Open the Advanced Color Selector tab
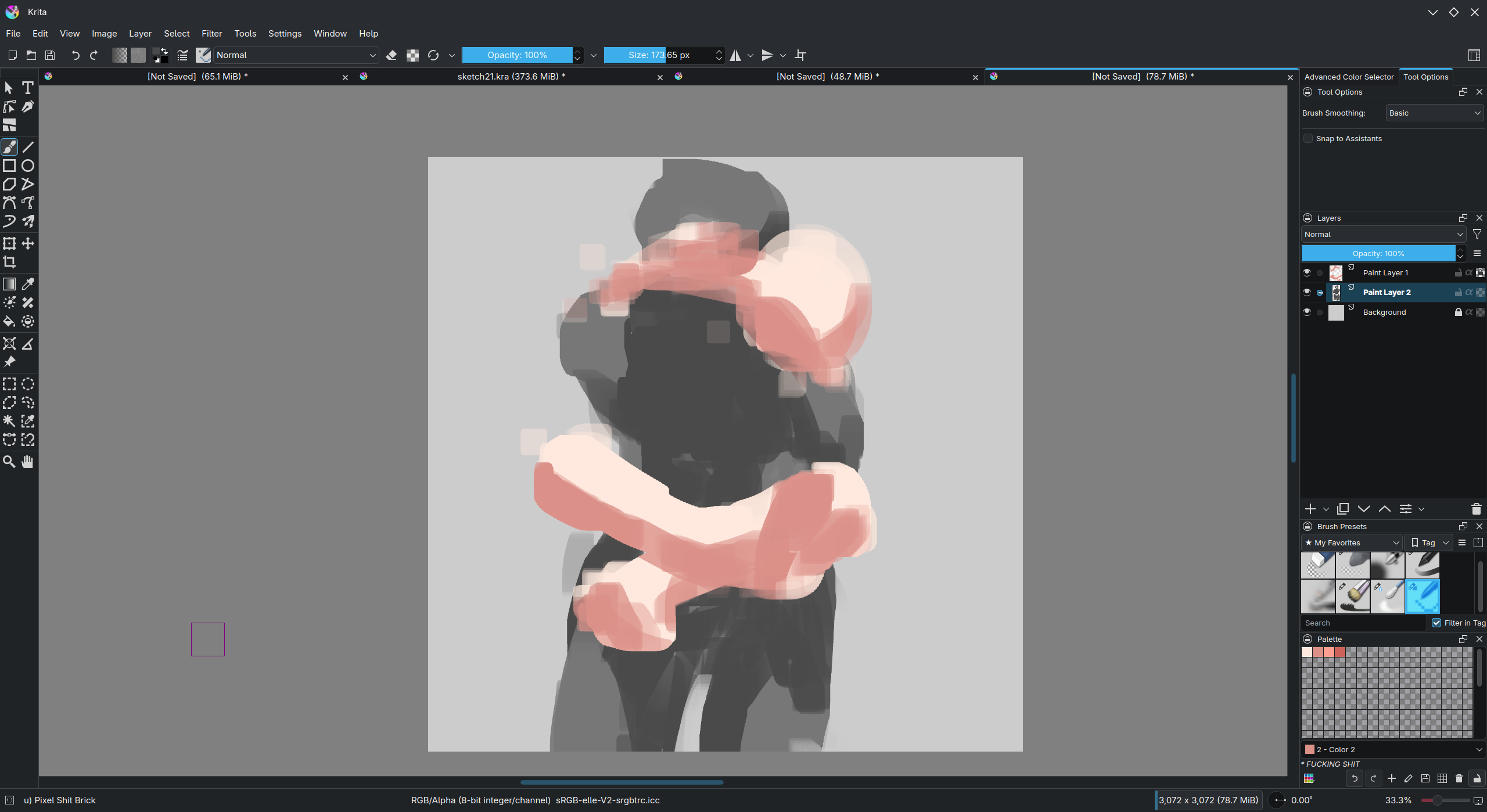This screenshot has width=1487, height=812. click(1349, 77)
